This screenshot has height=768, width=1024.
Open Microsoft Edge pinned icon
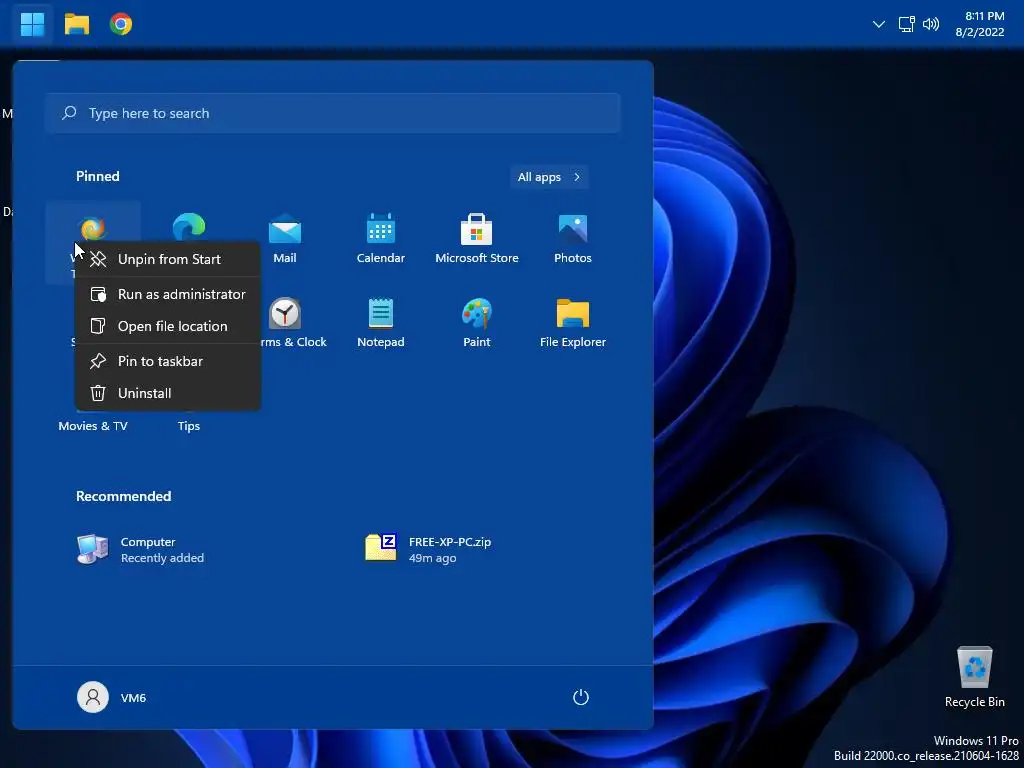189,227
